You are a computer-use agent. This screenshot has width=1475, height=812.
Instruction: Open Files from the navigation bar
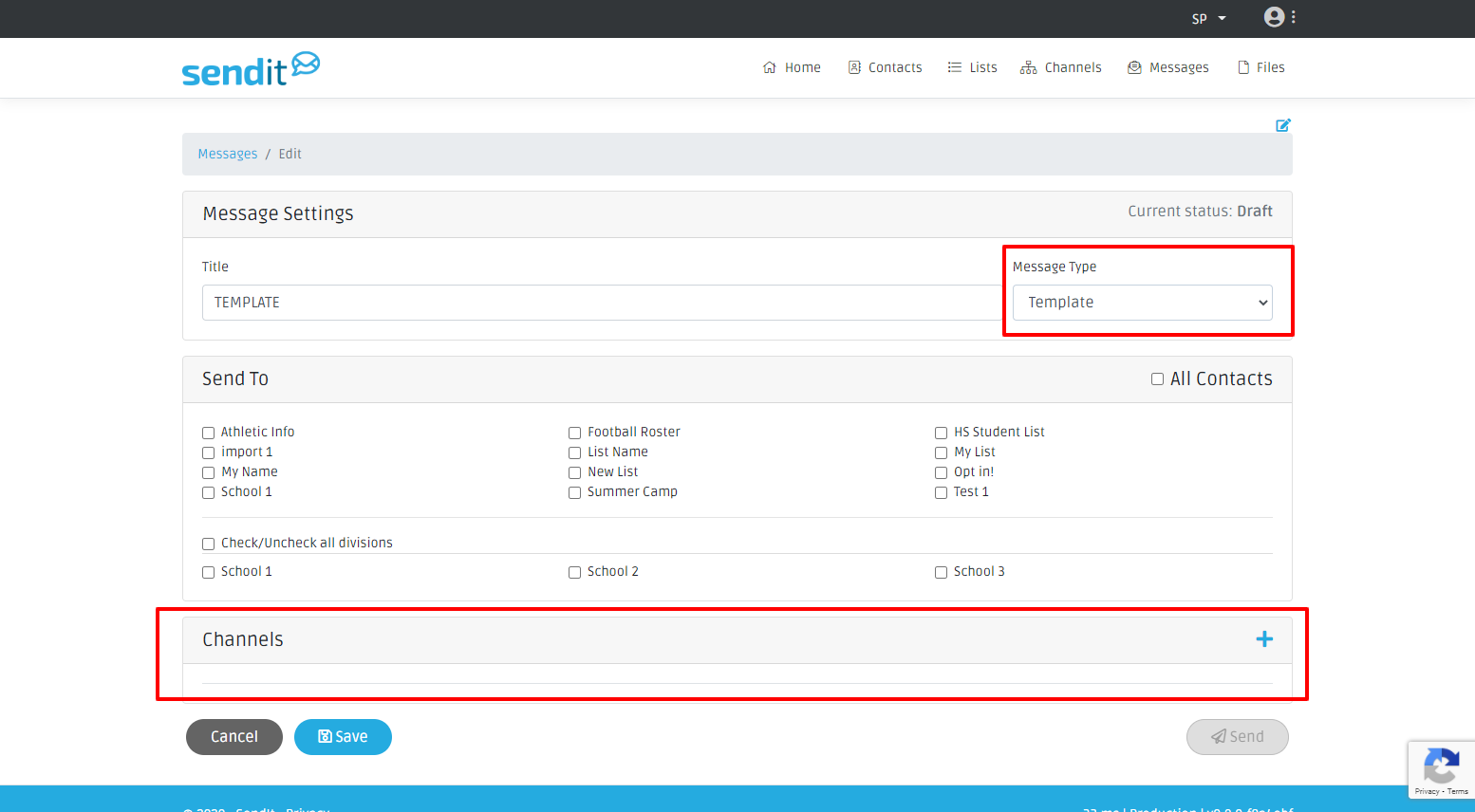tap(1260, 67)
